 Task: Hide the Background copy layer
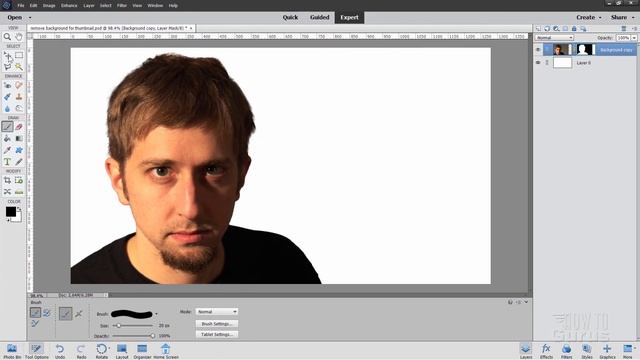click(538, 50)
